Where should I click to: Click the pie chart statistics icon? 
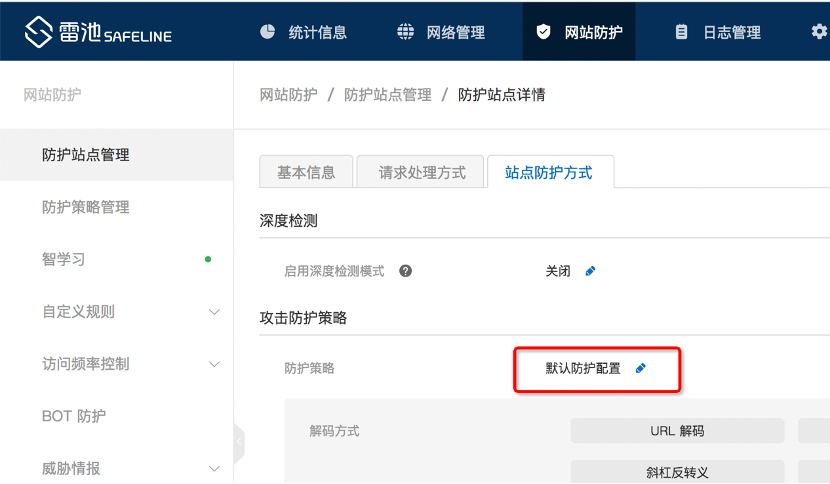click(267, 31)
